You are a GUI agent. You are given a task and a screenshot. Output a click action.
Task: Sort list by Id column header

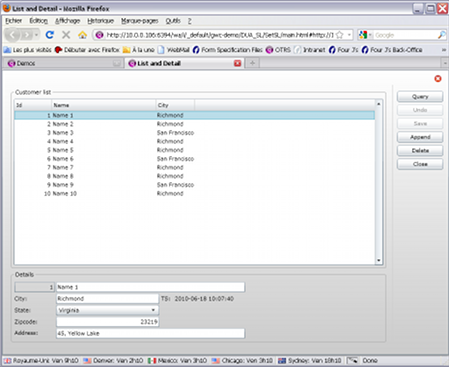coord(33,105)
